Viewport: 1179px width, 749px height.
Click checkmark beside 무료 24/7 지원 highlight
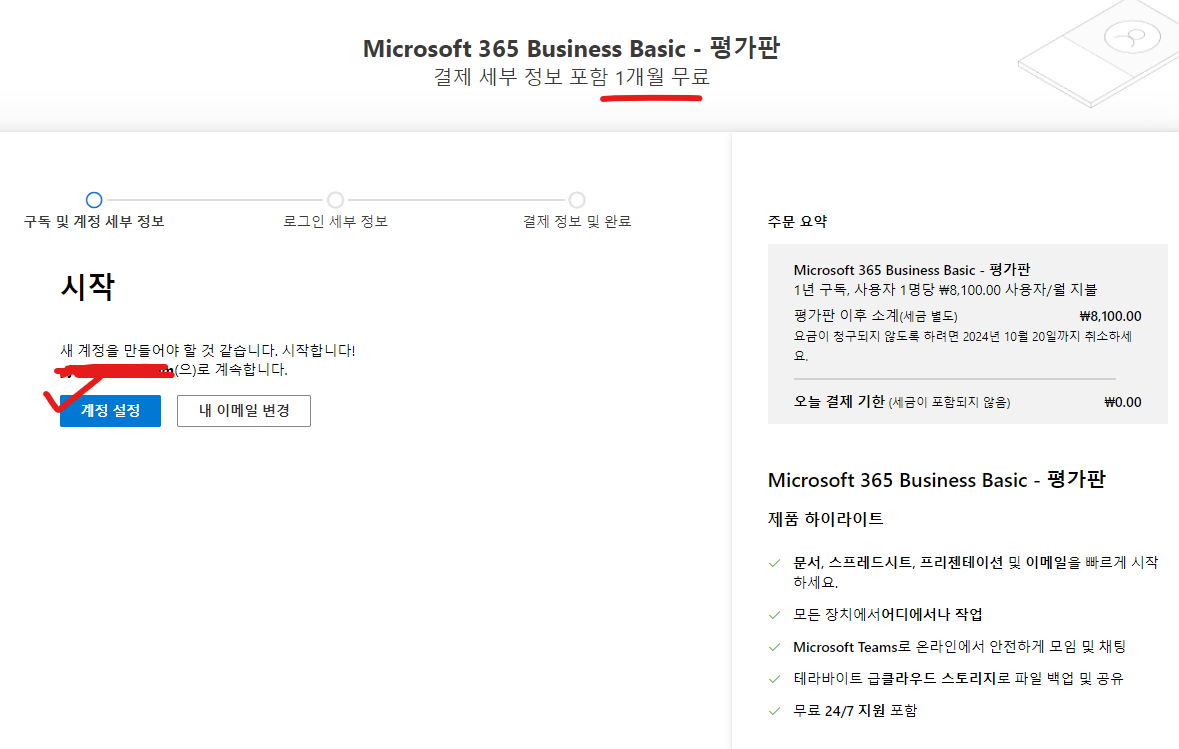click(774, 711)
